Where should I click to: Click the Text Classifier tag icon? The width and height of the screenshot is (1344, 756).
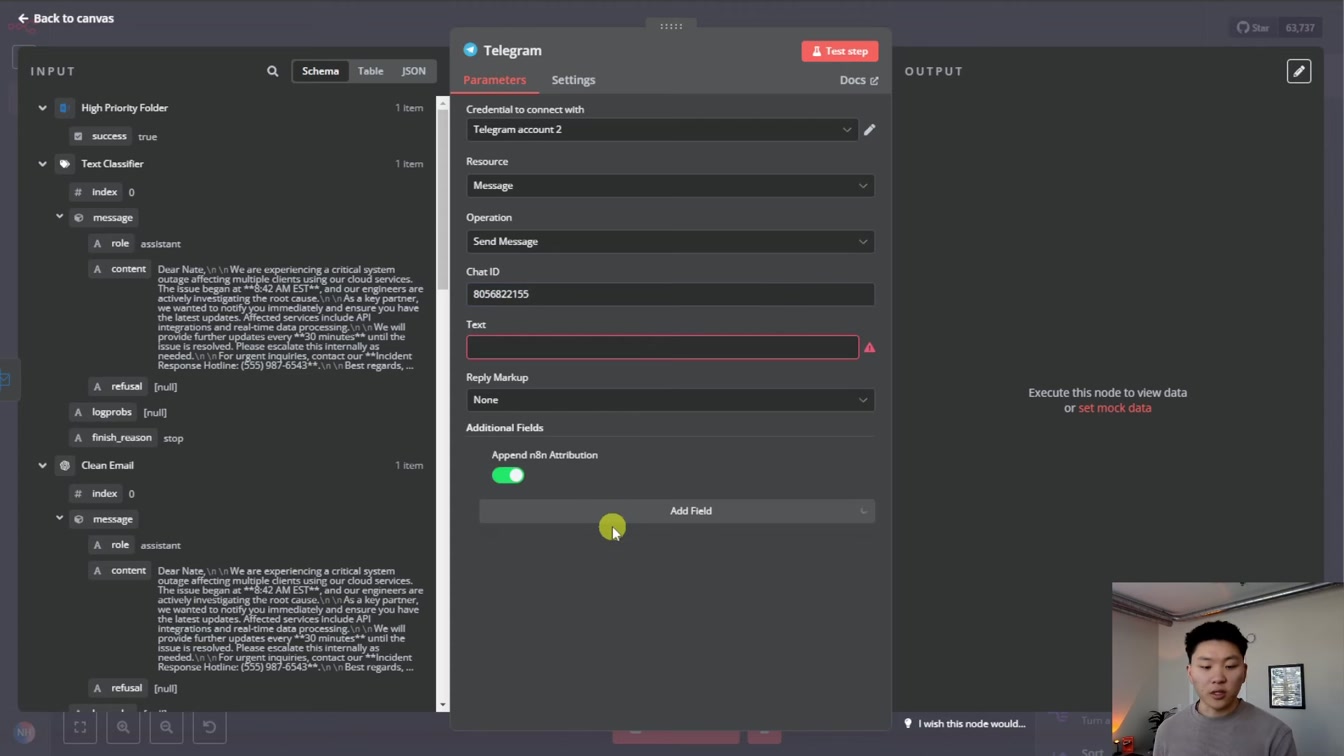point(64,164)
